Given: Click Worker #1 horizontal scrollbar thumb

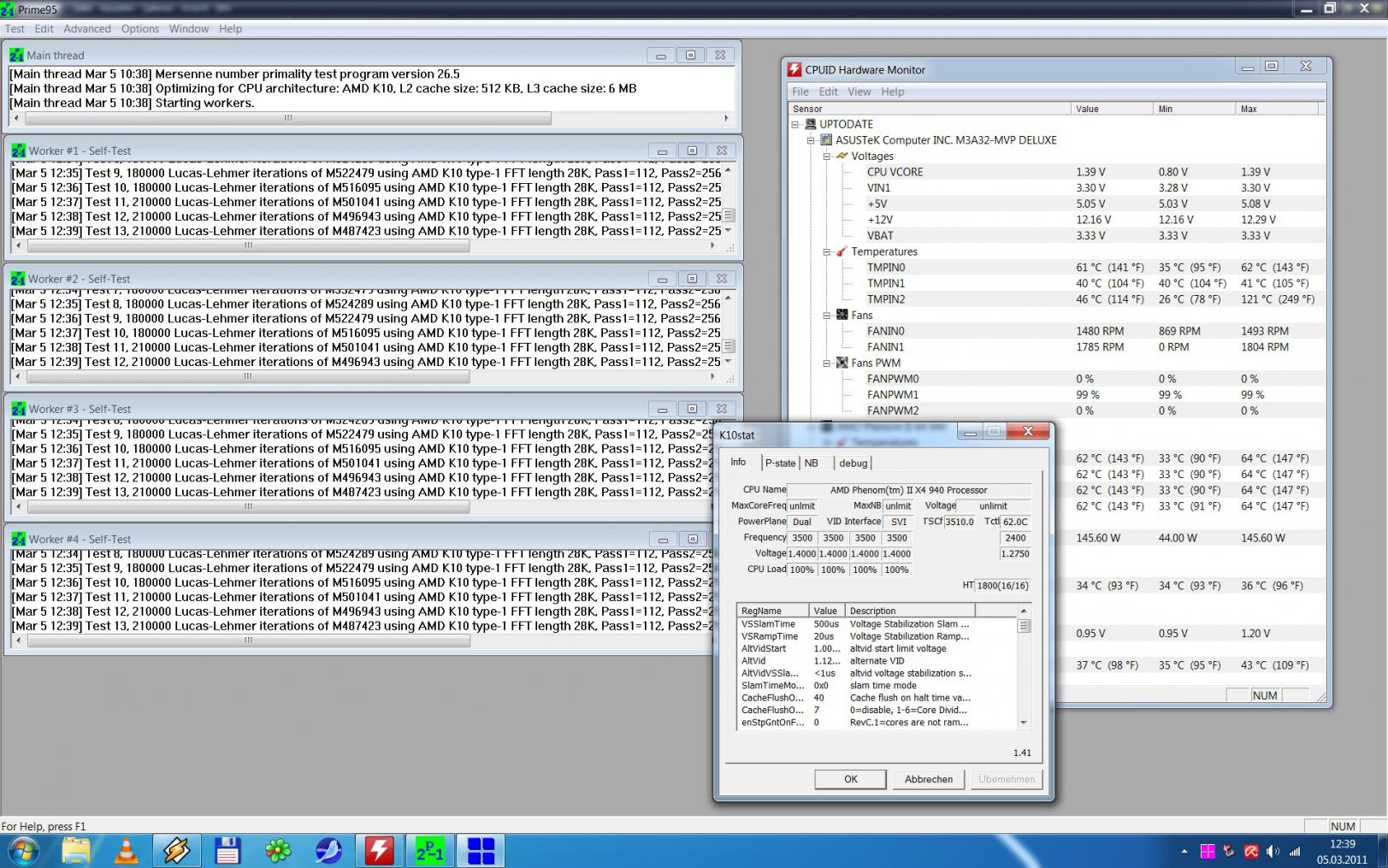Looking at the screenshot, I should tap(249, 245).
